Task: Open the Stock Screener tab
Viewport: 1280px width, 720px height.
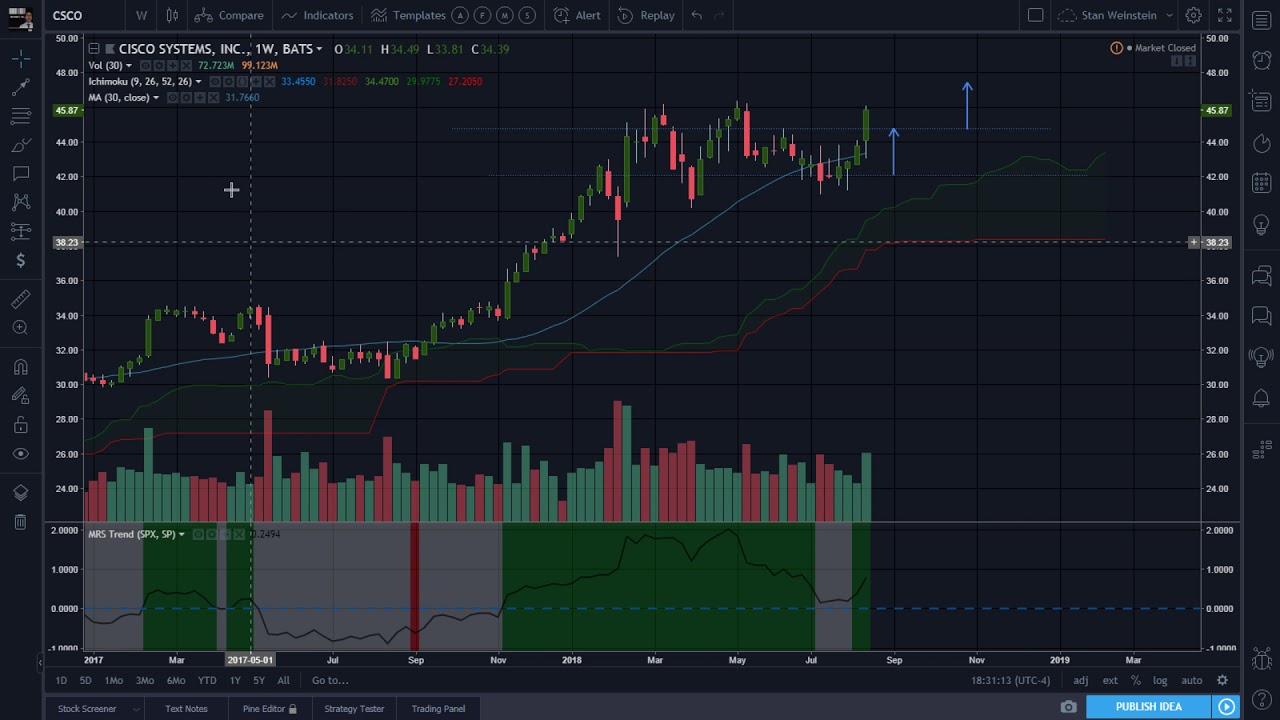Action: (x=87, y=708)
